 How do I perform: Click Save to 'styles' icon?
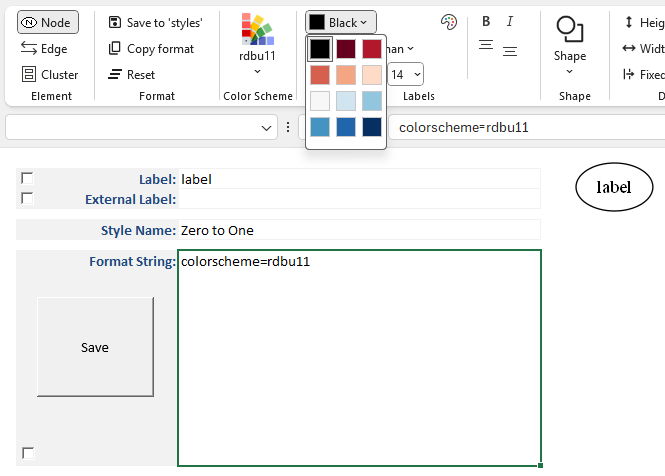pos(115,22)
